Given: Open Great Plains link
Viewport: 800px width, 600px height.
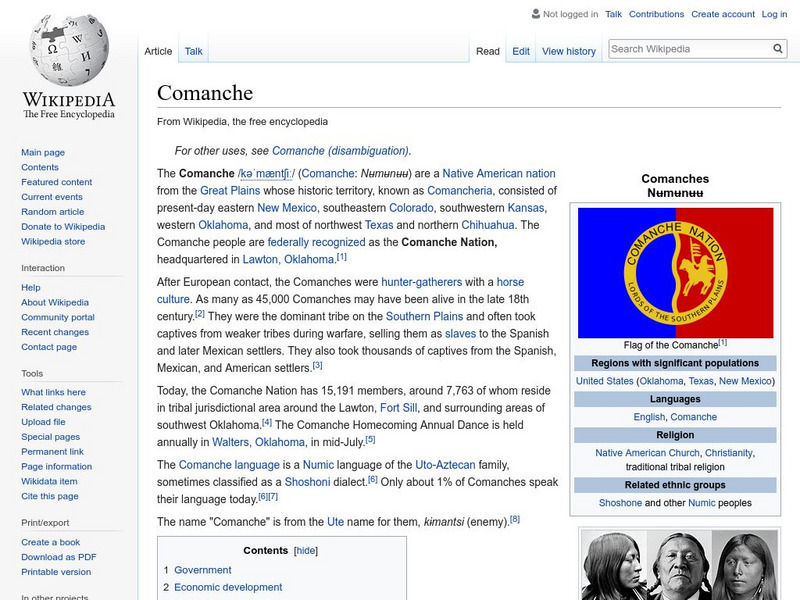Looking at the screenshot, I should tap(230, 191).
